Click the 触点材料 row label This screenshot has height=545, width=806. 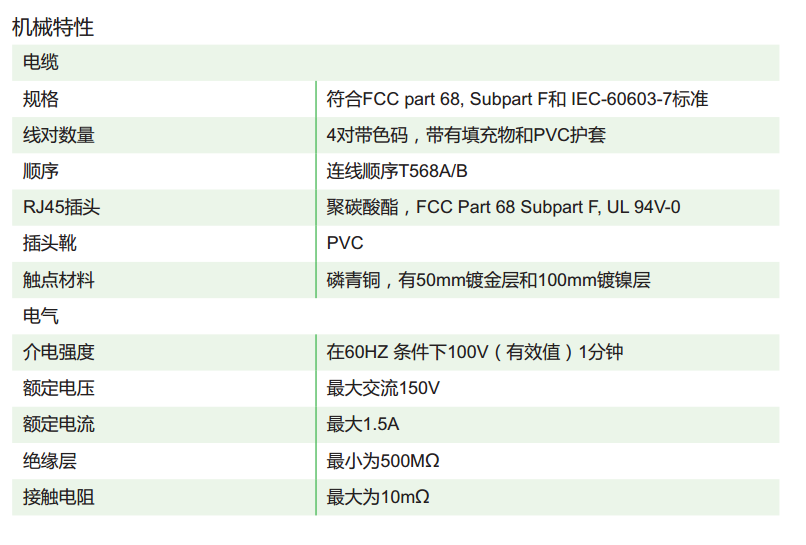pos(59,280)
